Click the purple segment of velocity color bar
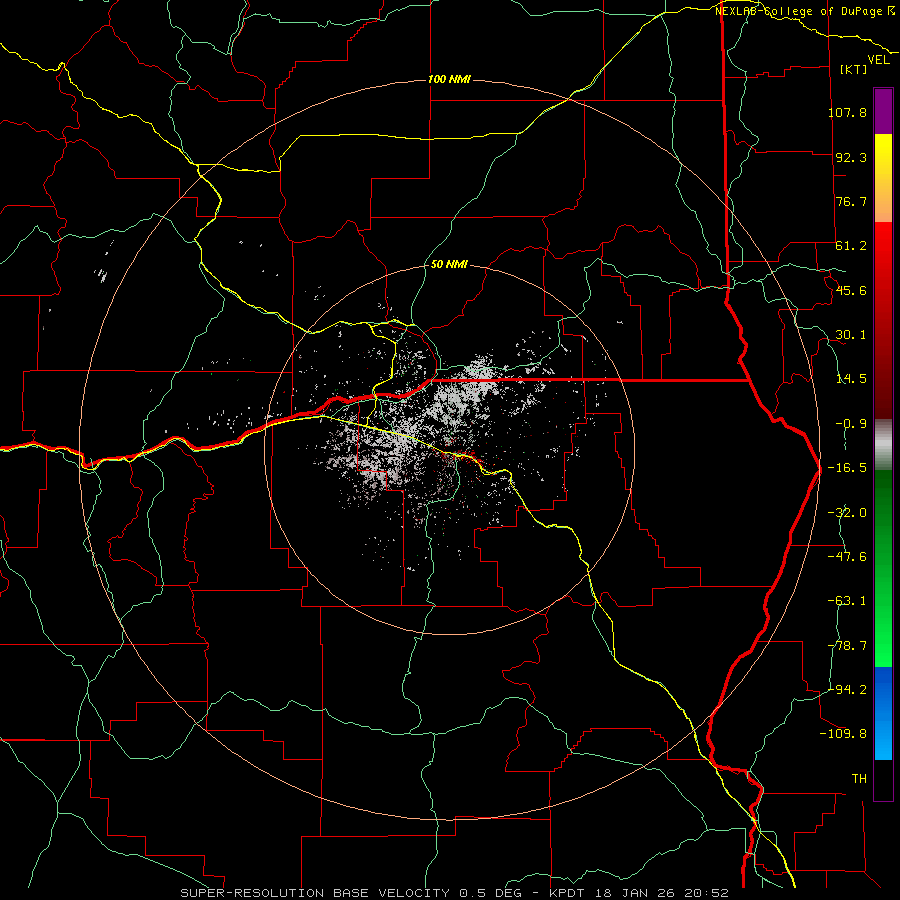 883,111
